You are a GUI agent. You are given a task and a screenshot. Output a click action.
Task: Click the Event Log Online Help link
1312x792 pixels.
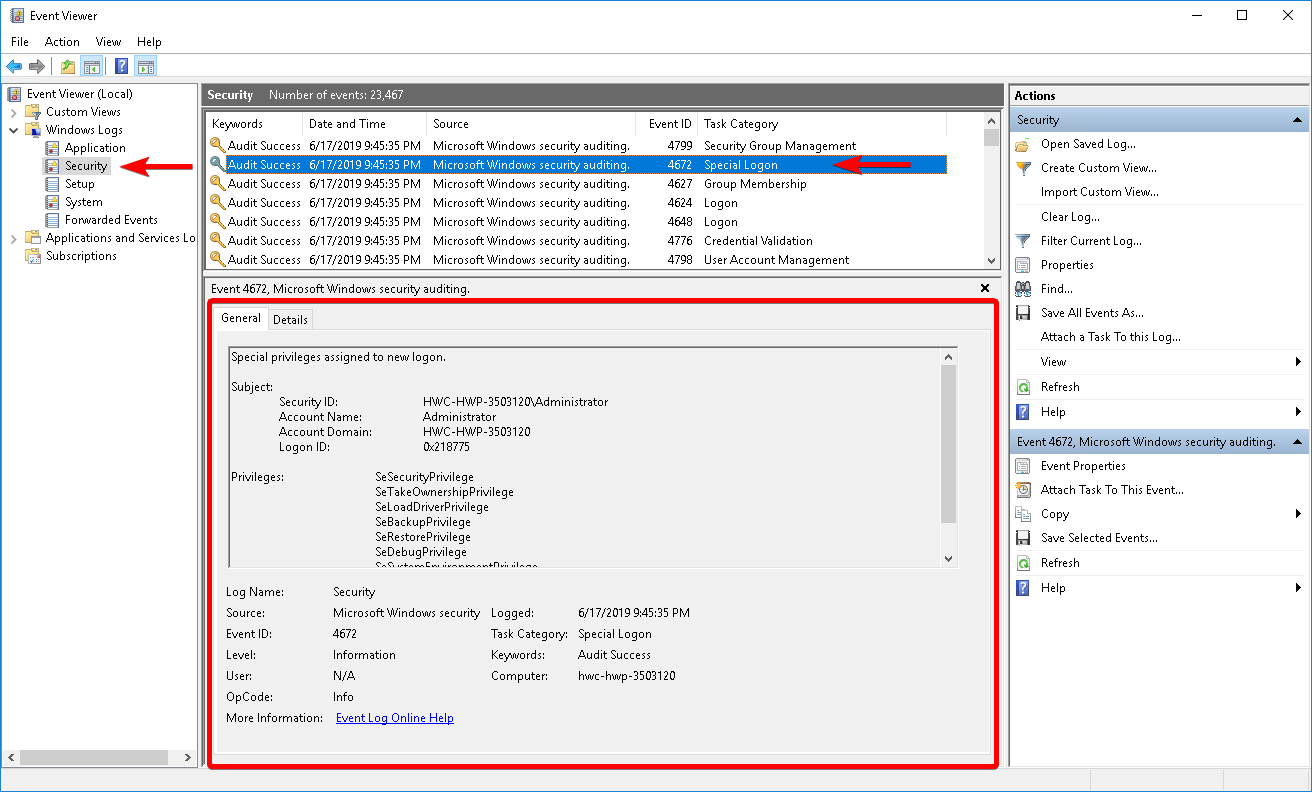(394, 717)
